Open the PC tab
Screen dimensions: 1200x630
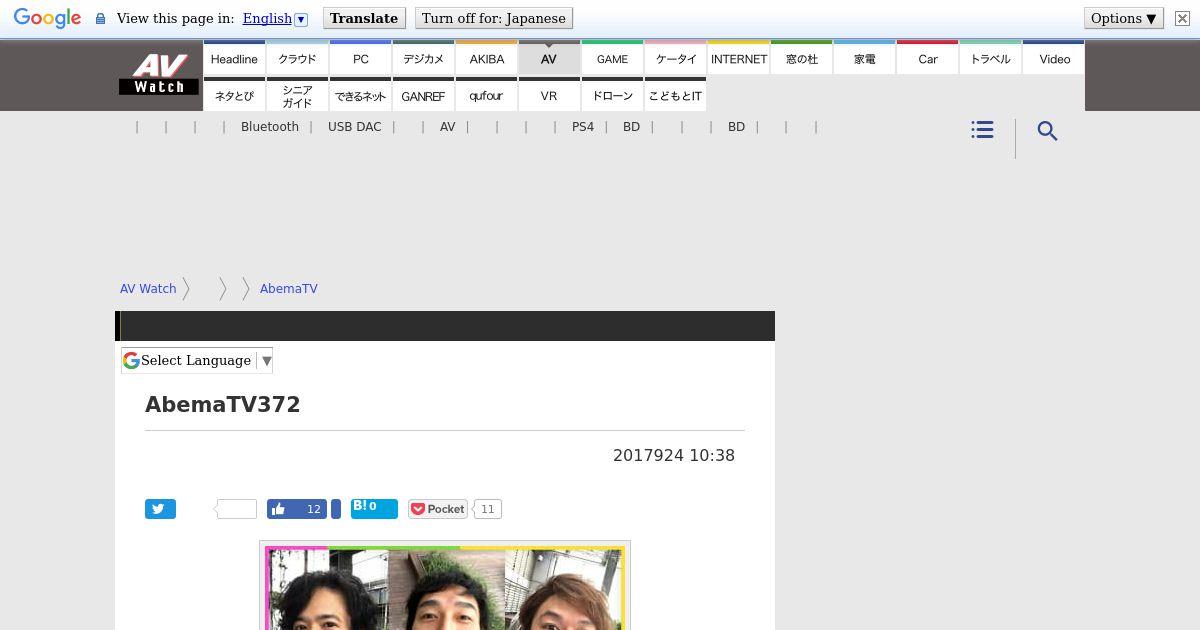[x=360, y=59]
